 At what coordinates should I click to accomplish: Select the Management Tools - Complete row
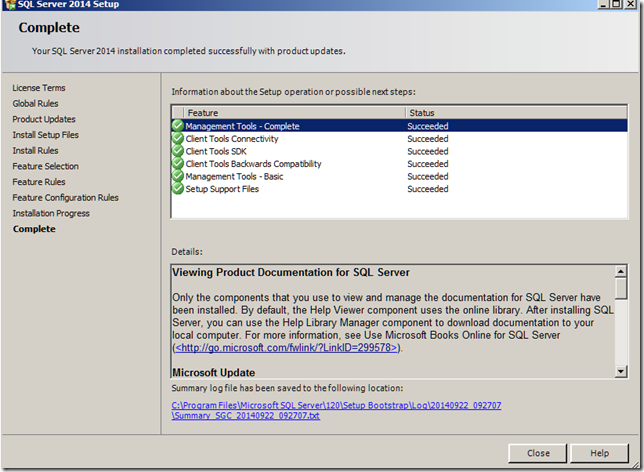(399, 126)
